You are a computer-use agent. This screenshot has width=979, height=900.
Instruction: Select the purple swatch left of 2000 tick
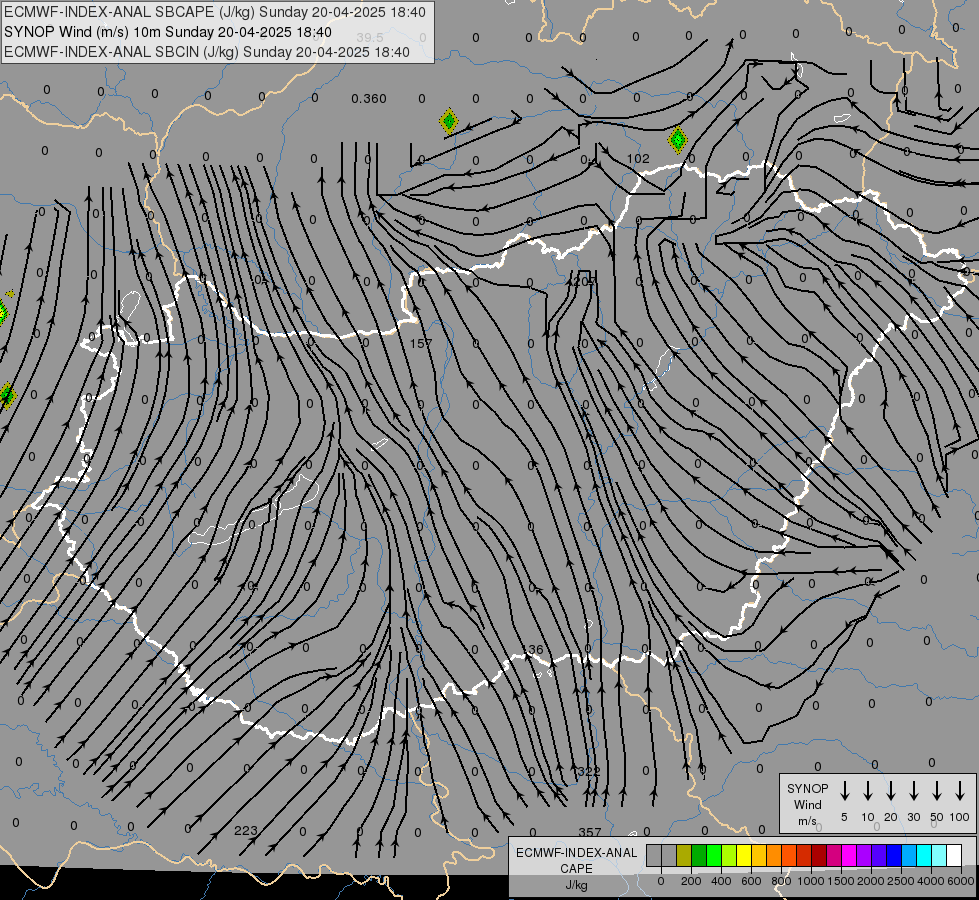click(x=864, y=855)
